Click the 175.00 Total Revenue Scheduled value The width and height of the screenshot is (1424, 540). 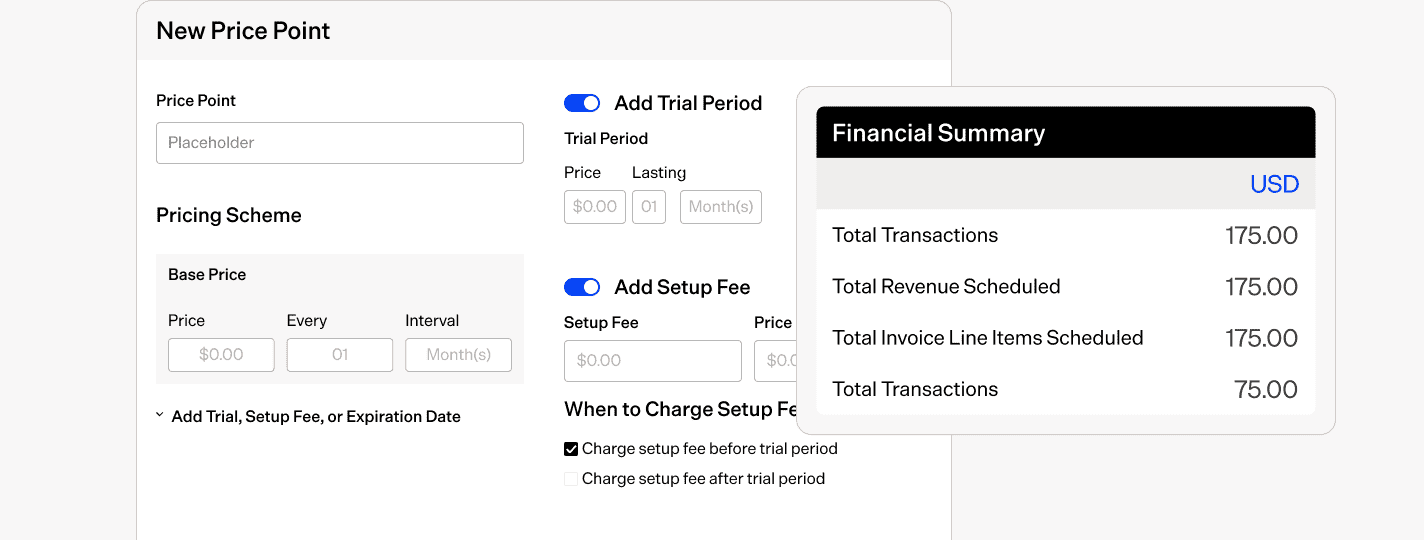[x=1262, y=287]
